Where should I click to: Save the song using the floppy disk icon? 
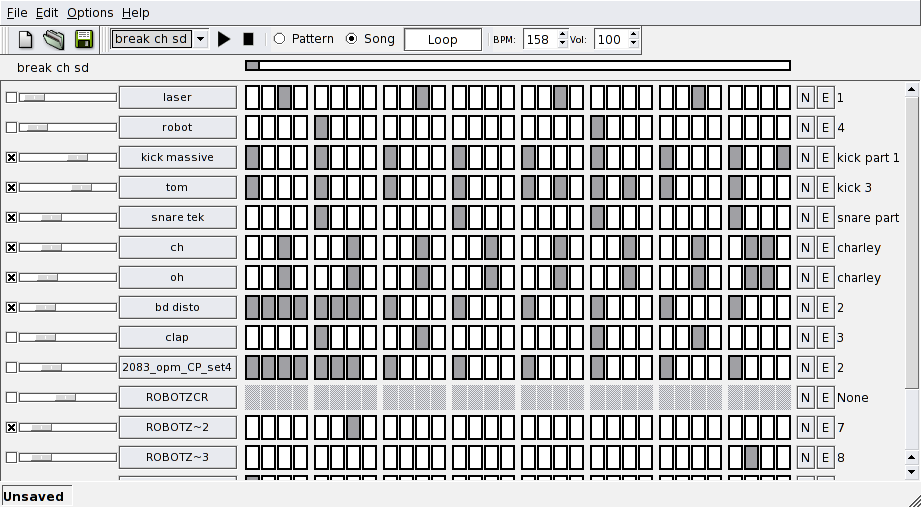(84, 39)
